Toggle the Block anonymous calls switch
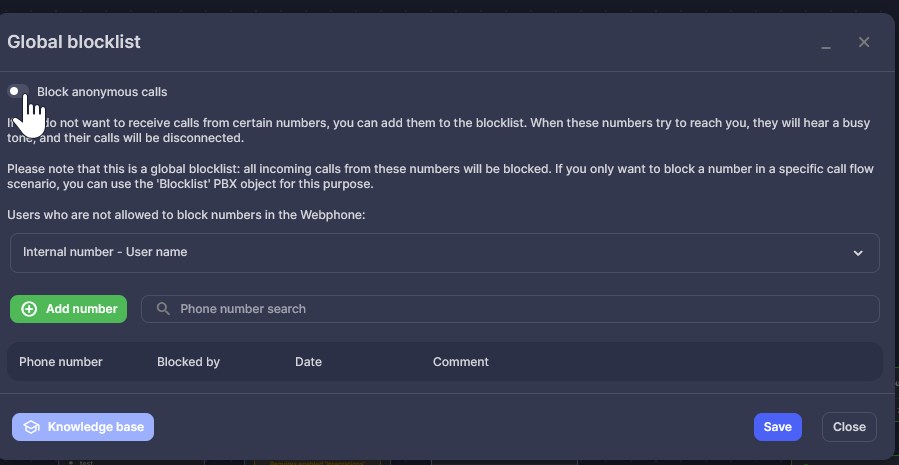This screenshot has width=899, height=465. [18, 91]
